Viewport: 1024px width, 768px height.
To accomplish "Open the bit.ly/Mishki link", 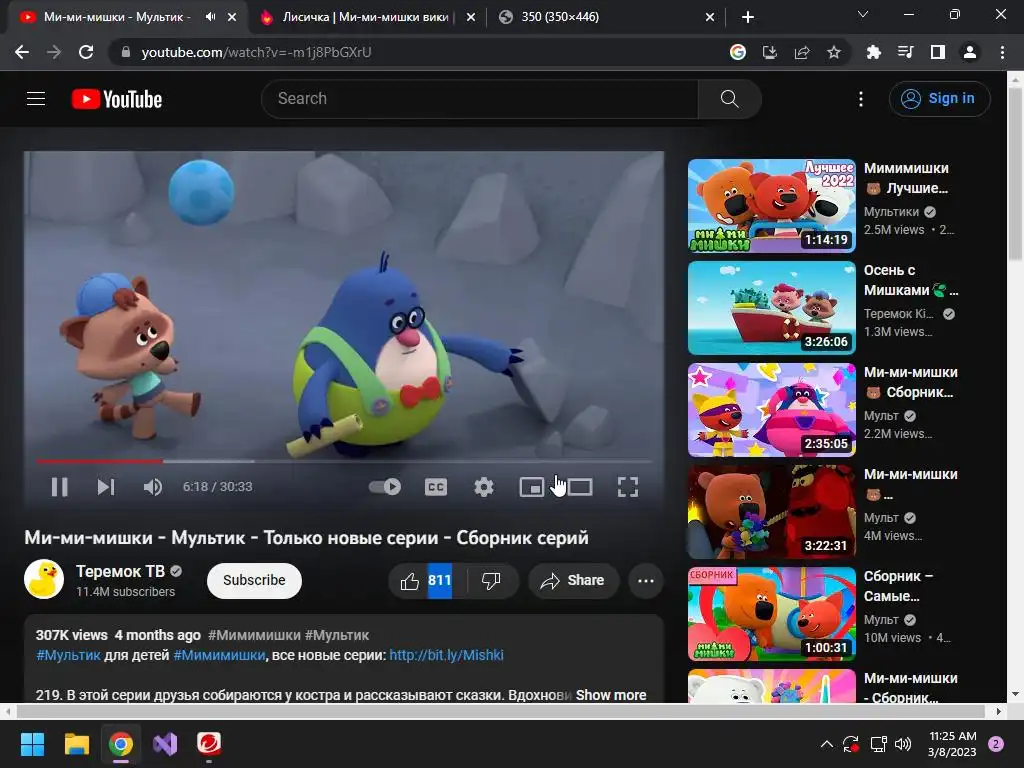I will (446, 655).
